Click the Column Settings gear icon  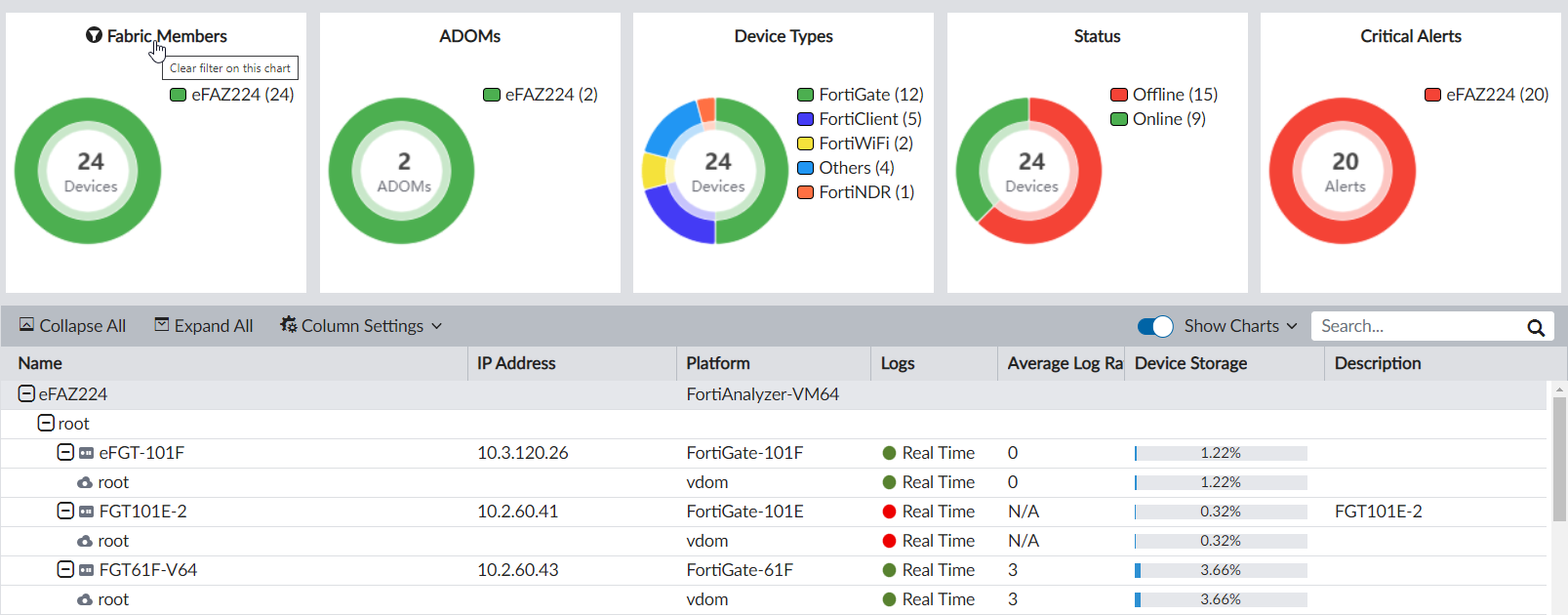click(x=289, y=324)
